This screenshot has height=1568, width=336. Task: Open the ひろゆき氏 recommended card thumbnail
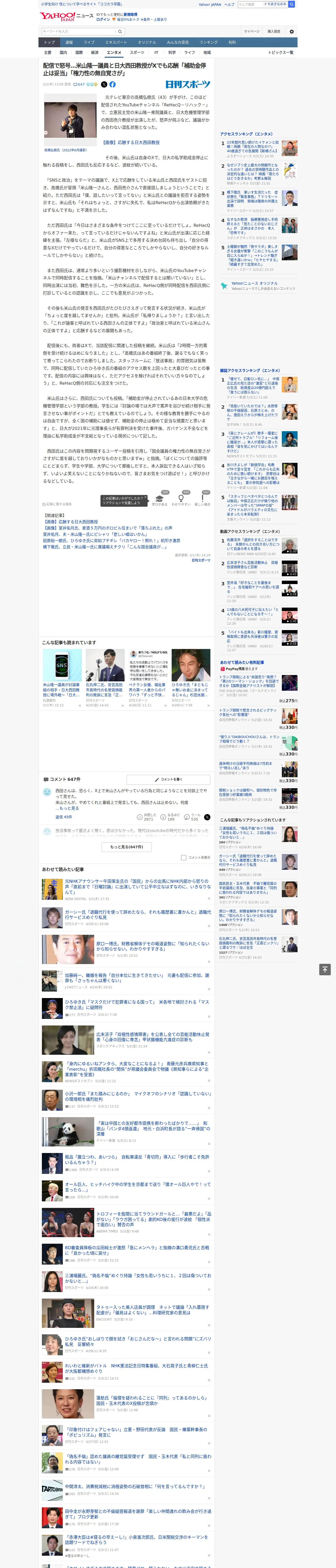191,665
